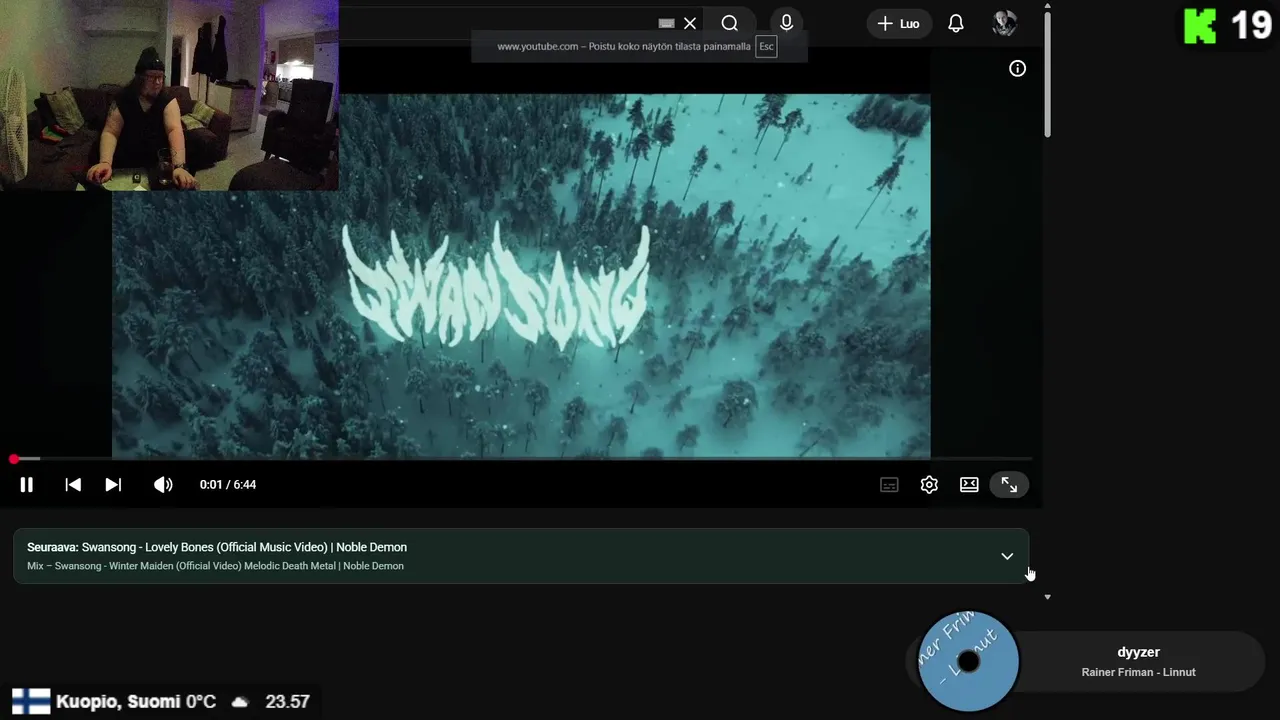
Task: Click the Swansong video frame
Action: [521, 276]
